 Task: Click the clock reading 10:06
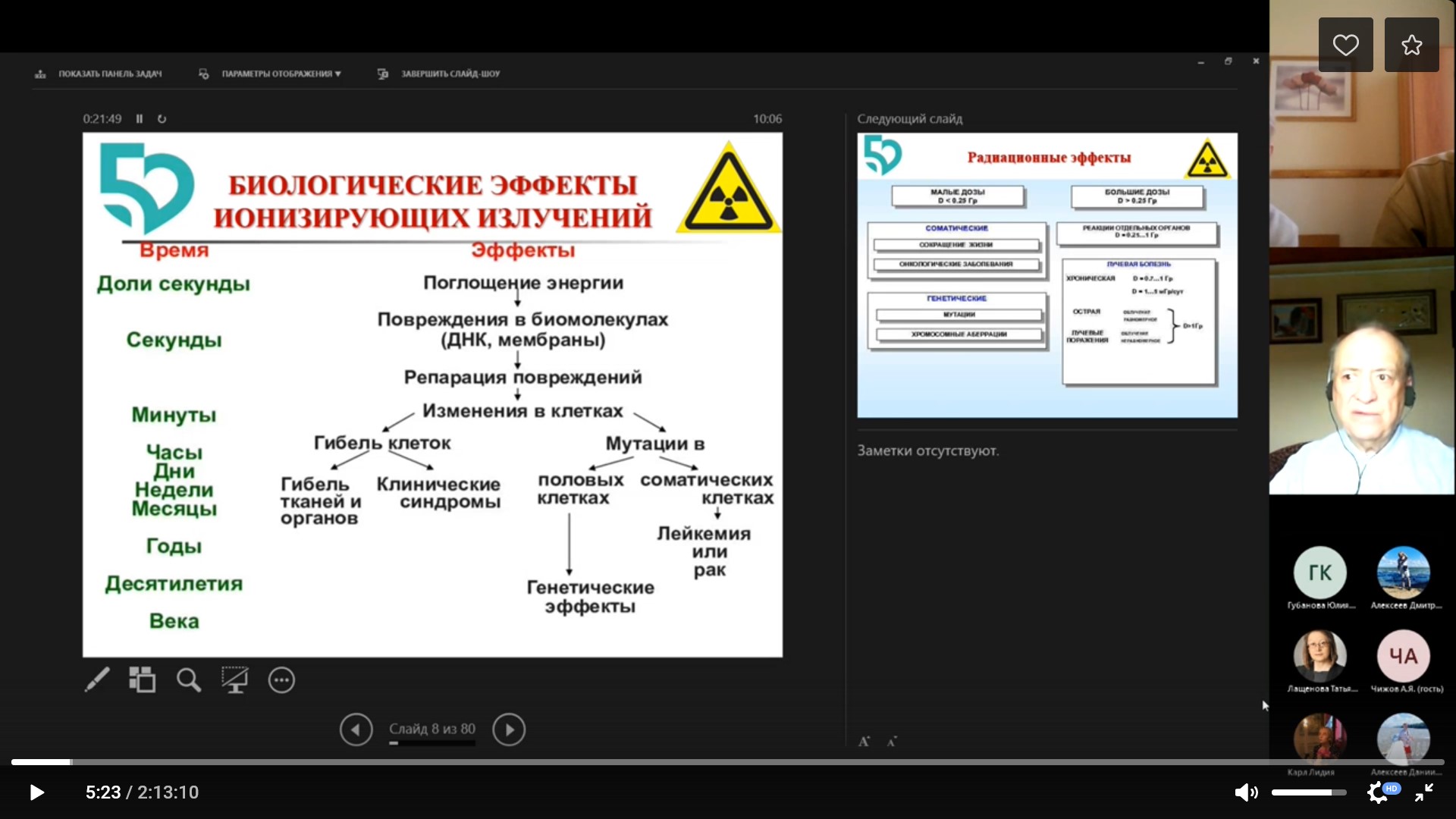pos(767,119)
